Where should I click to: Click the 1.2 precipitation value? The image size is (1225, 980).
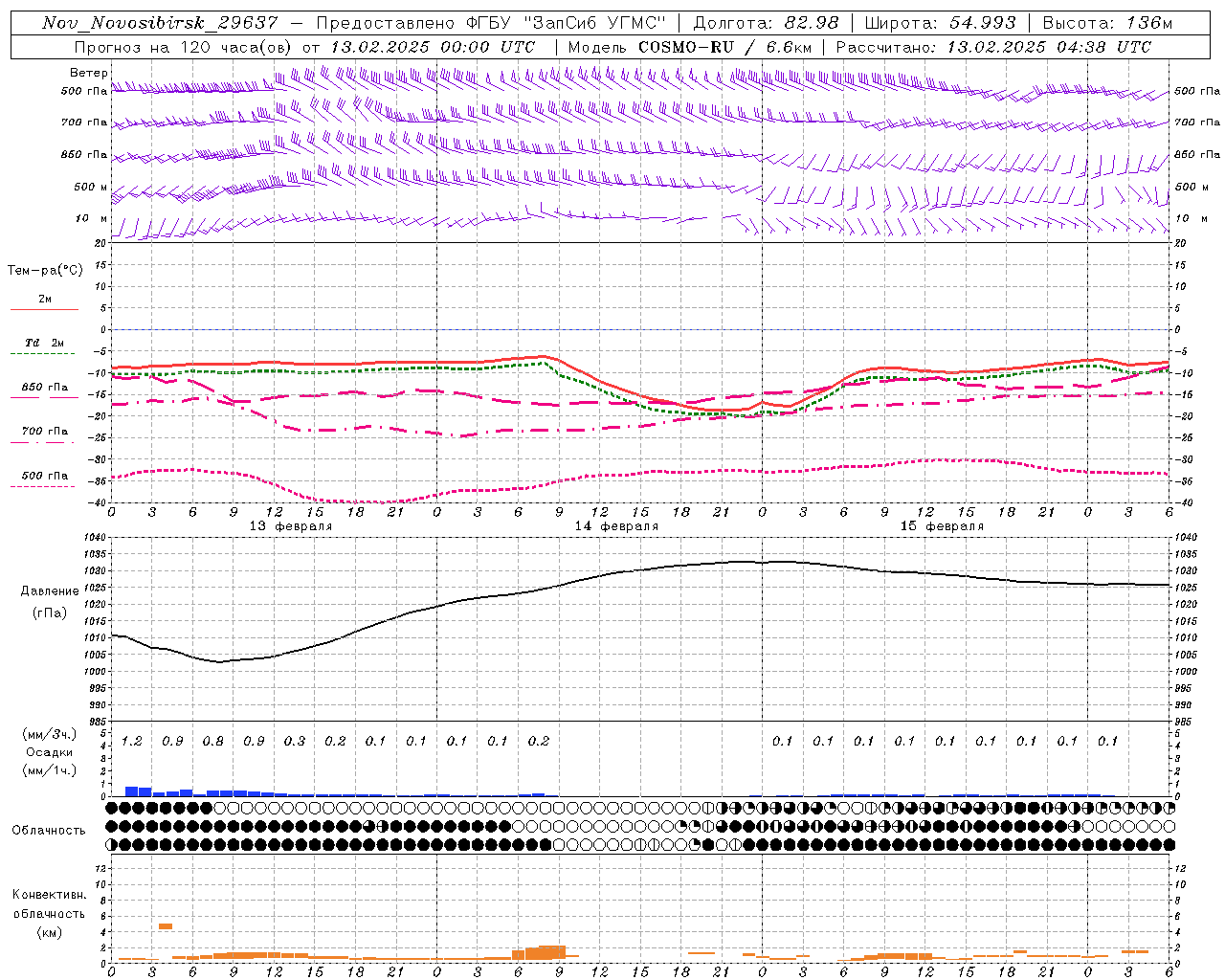(x=132, y=742)
